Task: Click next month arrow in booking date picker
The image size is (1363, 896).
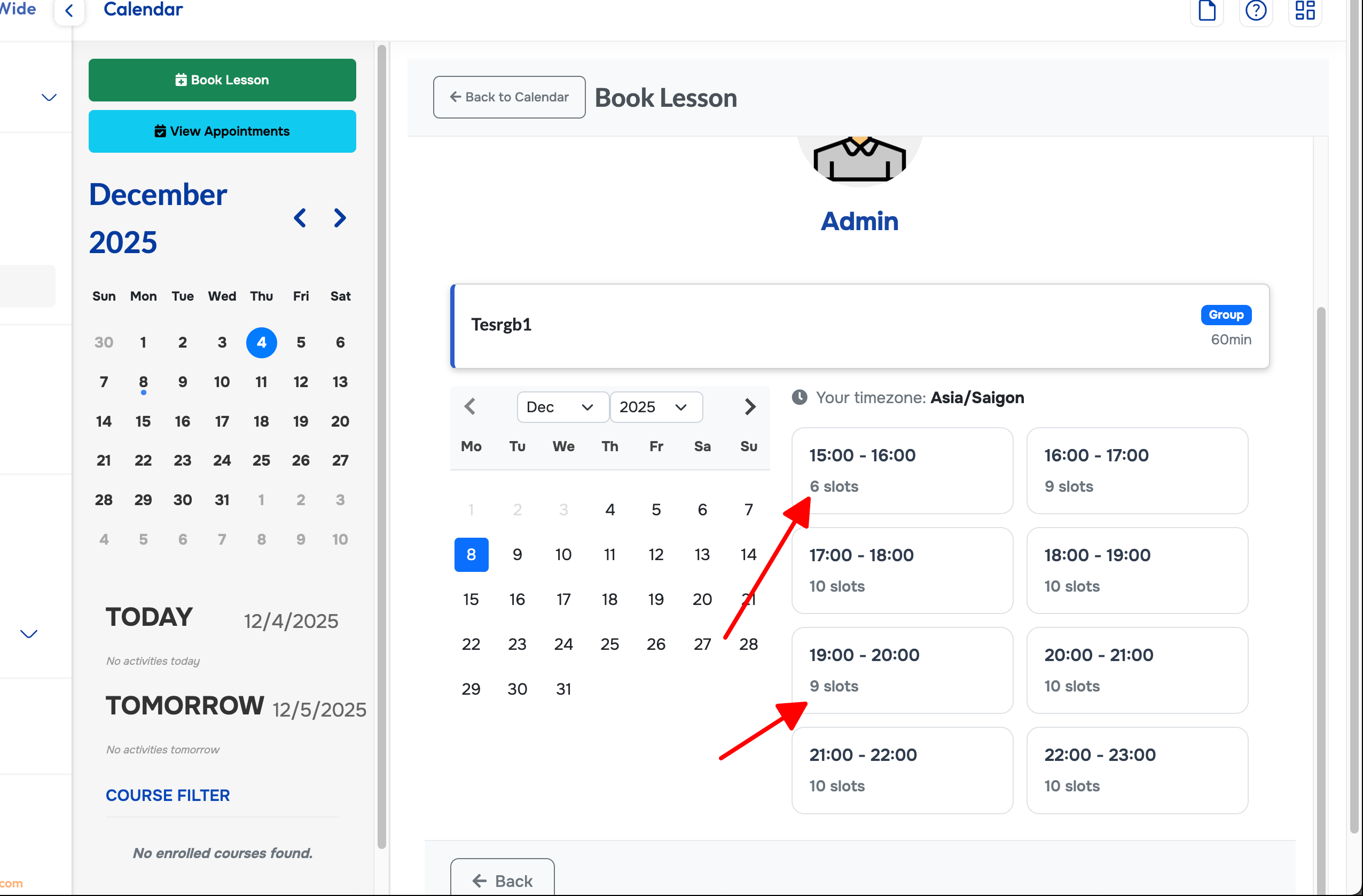Action: click(x=750, y=407)
